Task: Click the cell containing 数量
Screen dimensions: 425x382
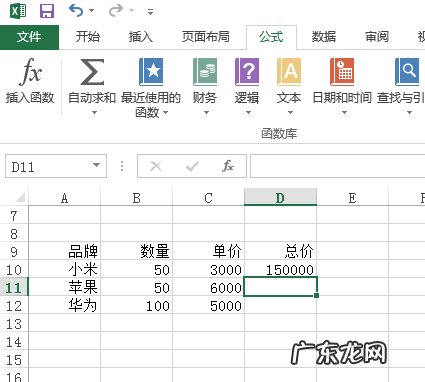Action: click(x=137, y=251)
